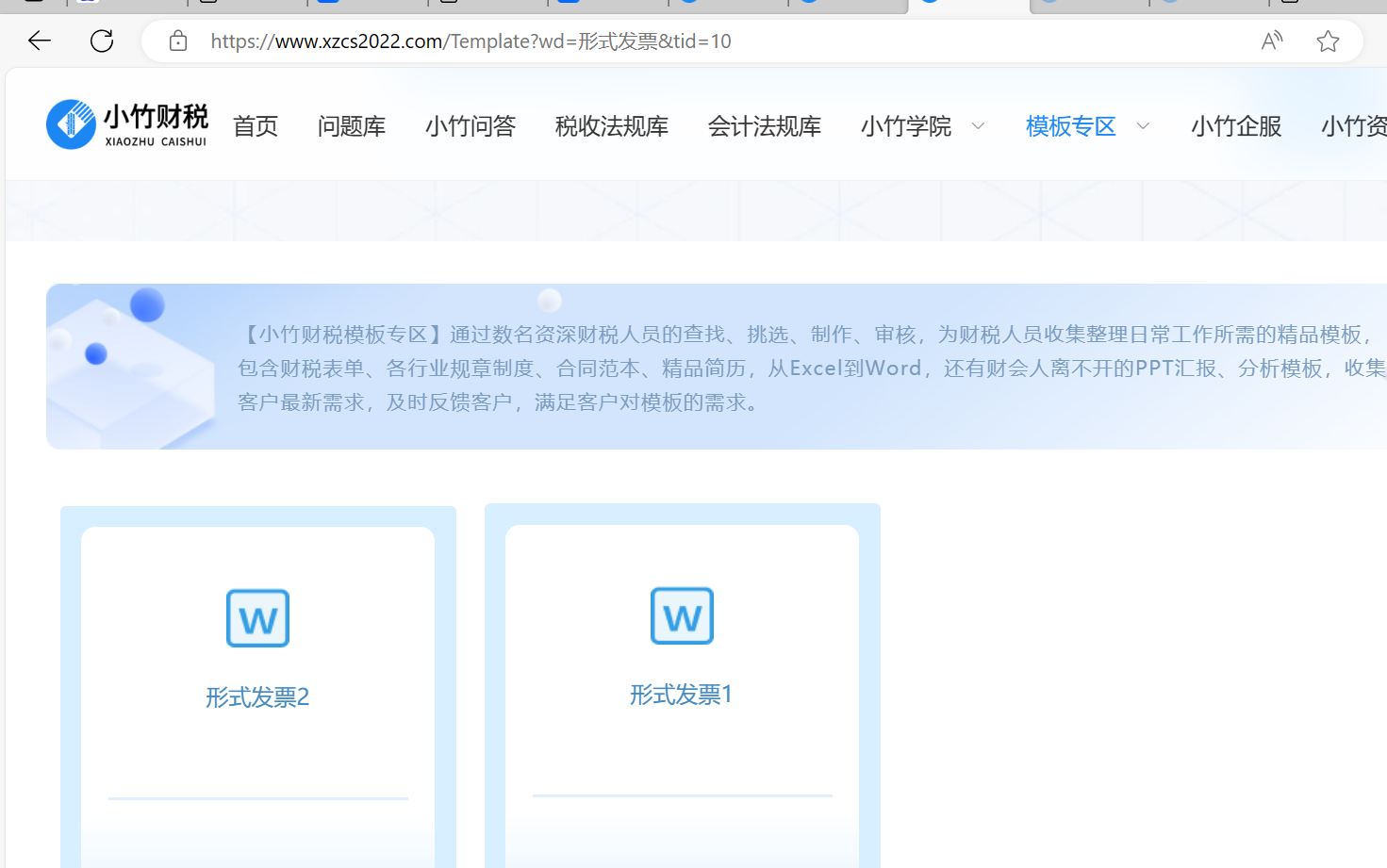Click the site security lock icon
Viewport: 1387px width, 868px height.
(x=178, y=41)
